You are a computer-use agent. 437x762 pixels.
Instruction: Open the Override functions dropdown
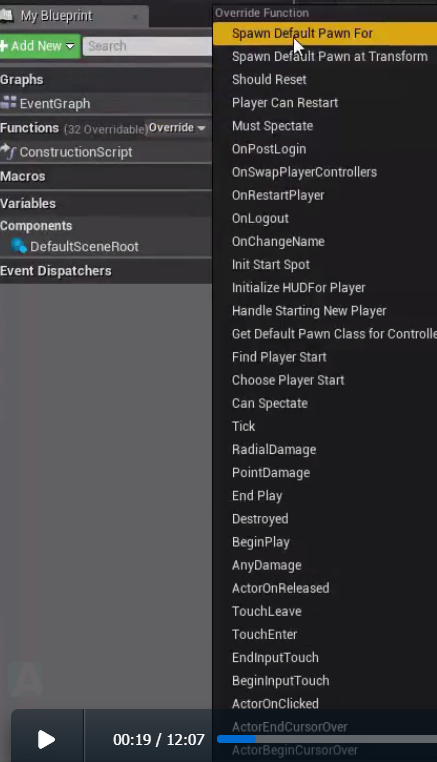tap(177, 128)
